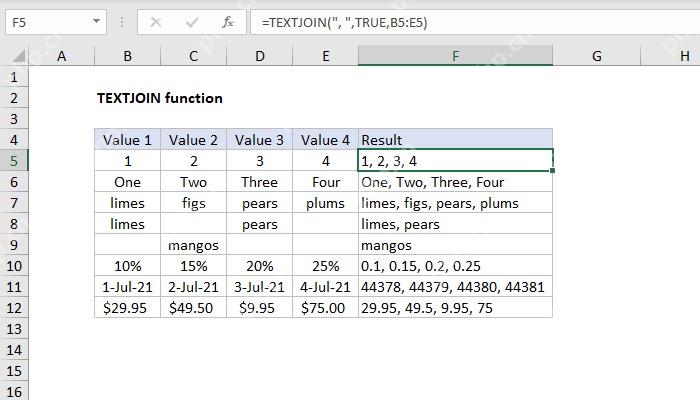Select cell '29.95, 49.5, 9.95, 75'

[455, 308]
